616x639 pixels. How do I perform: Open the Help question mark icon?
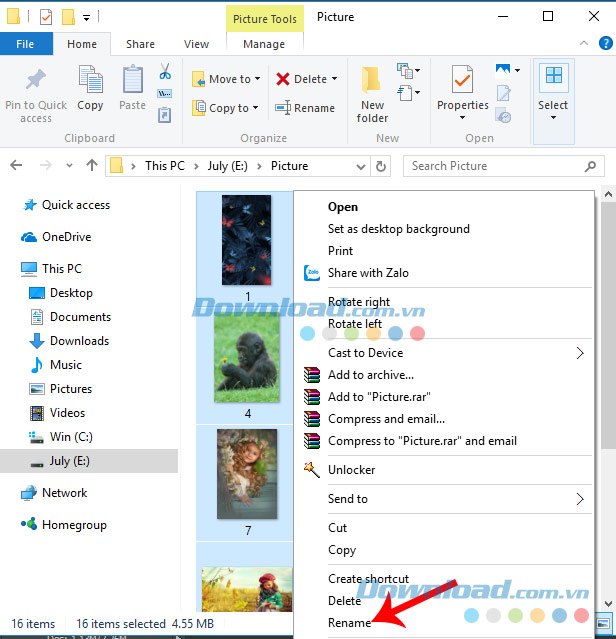pos(605,43)
